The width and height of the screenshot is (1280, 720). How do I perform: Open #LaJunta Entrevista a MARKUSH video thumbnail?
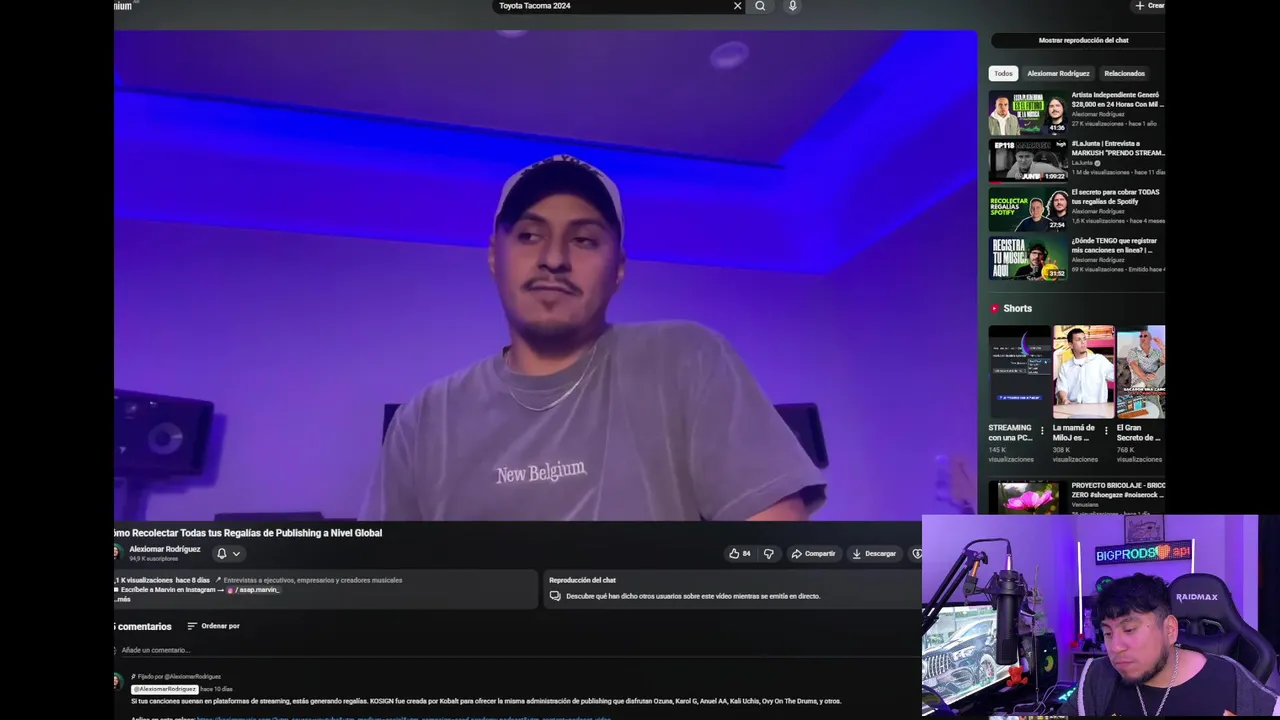coord(1028,161)
